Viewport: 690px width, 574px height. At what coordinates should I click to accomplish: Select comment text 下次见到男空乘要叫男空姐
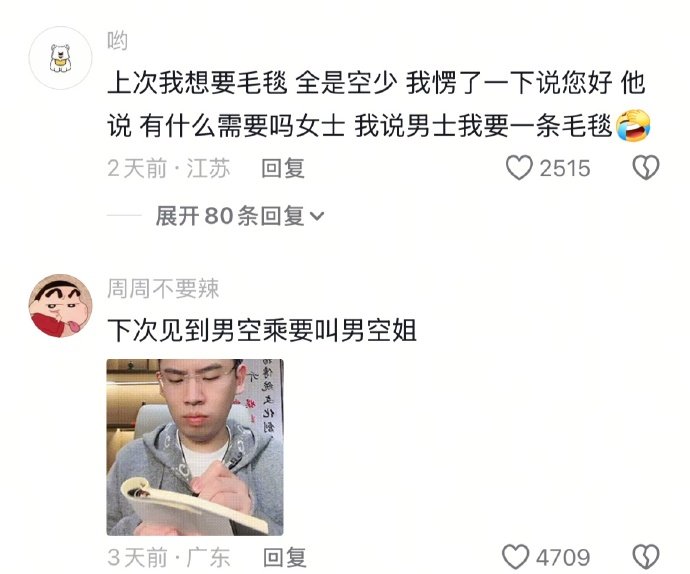[x=262, y=331]
